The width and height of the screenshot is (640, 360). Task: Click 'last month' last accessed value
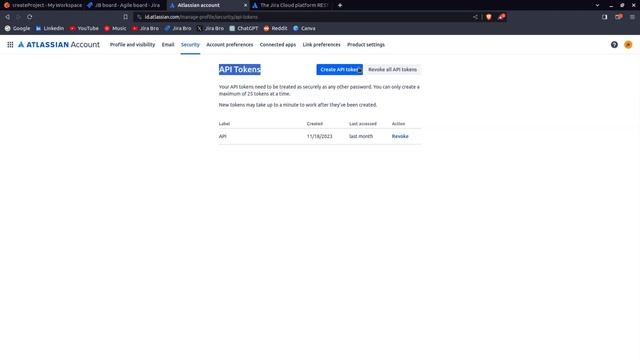(x=361, y=136)
